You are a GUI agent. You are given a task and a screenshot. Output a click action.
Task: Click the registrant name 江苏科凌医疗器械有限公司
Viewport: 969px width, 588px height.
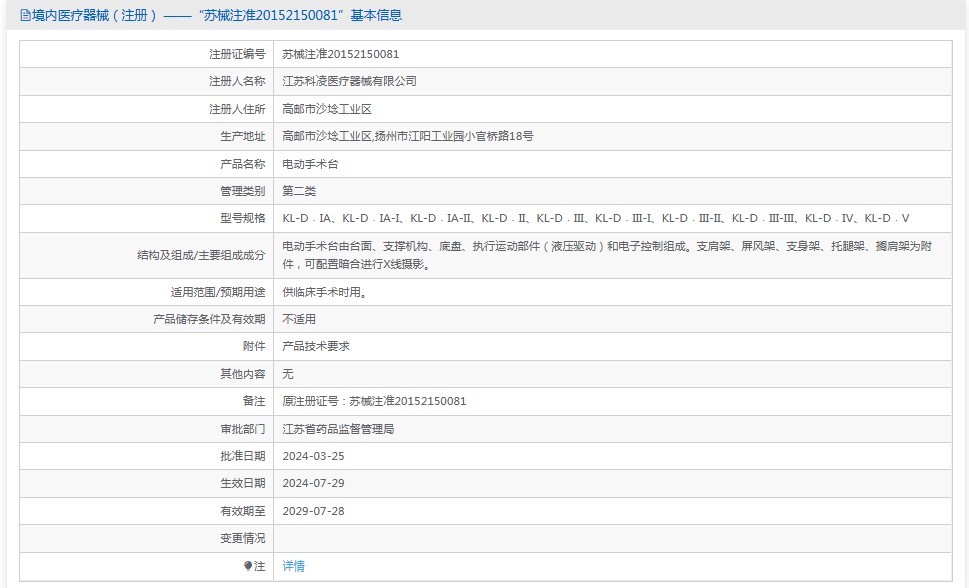349,81
